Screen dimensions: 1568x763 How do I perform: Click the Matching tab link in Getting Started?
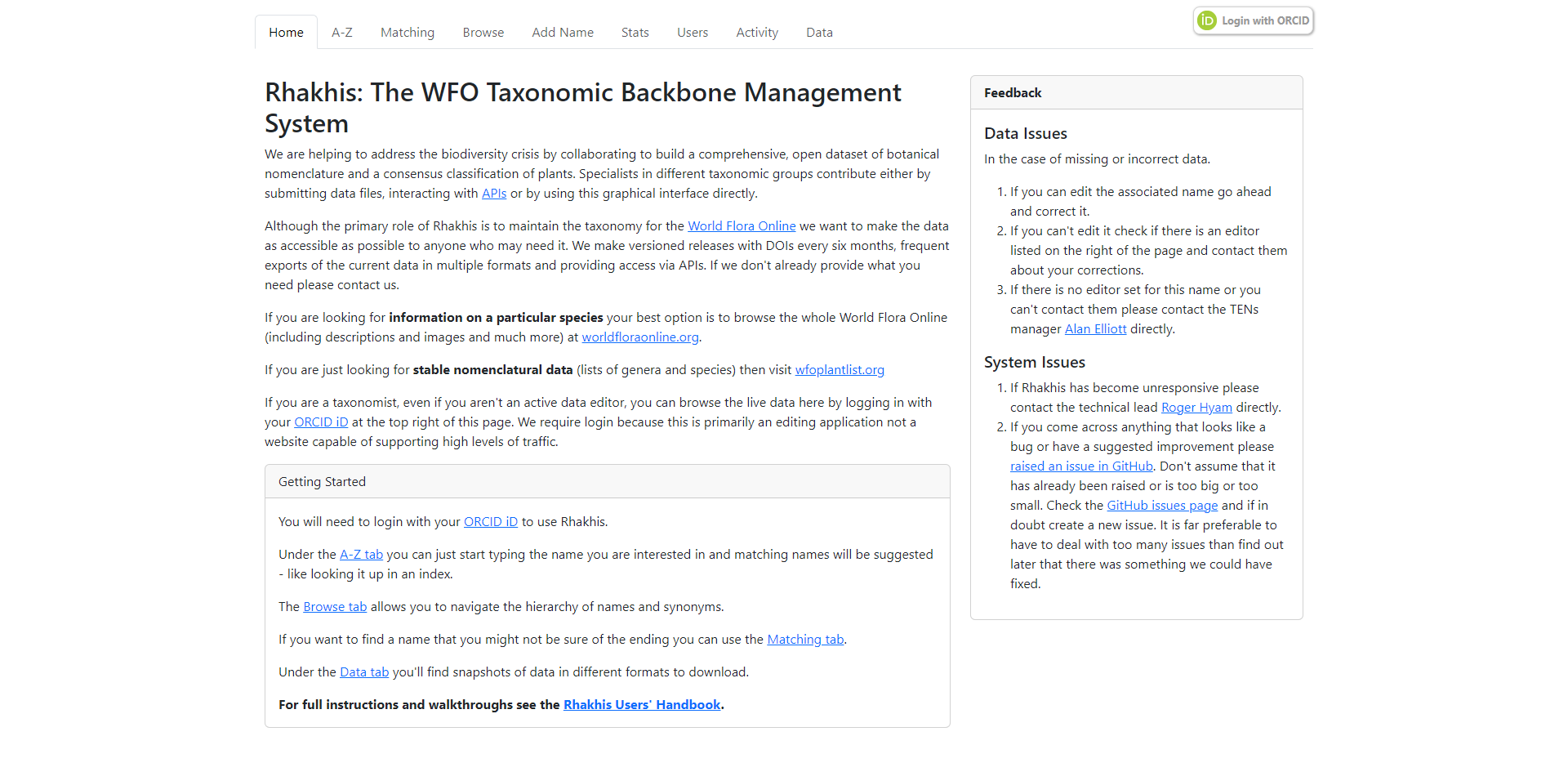[805, 640]
